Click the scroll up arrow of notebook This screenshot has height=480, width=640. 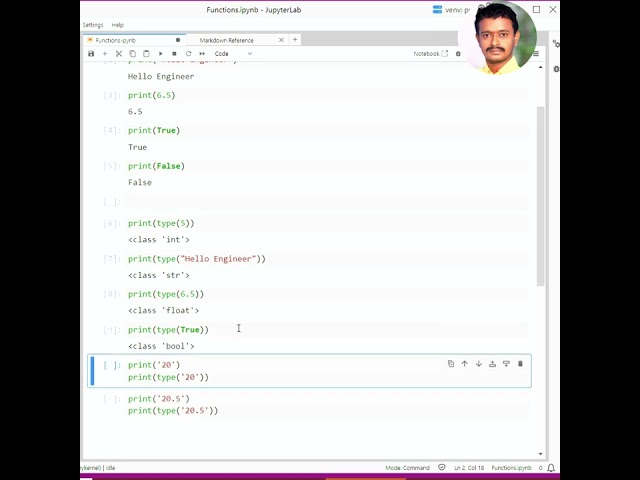coord(541,67)
